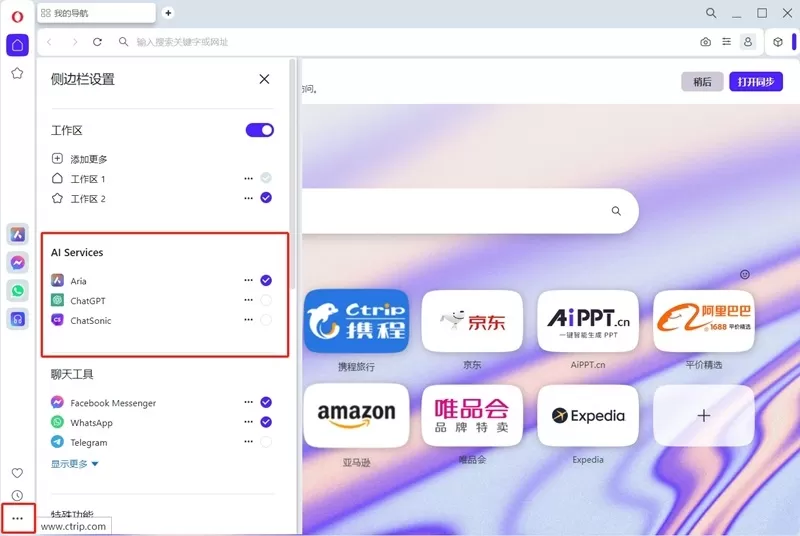Click the AI Services heading
800x536 pixels.
77,252
